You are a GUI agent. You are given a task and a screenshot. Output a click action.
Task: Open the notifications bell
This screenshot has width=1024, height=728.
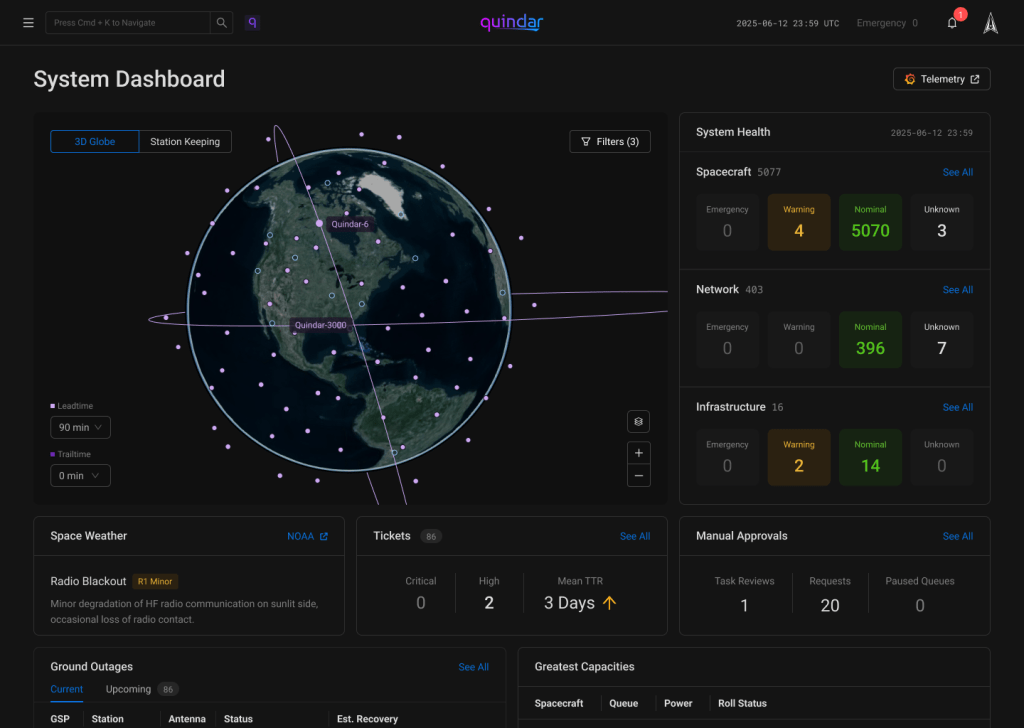[x=952, y=23]
